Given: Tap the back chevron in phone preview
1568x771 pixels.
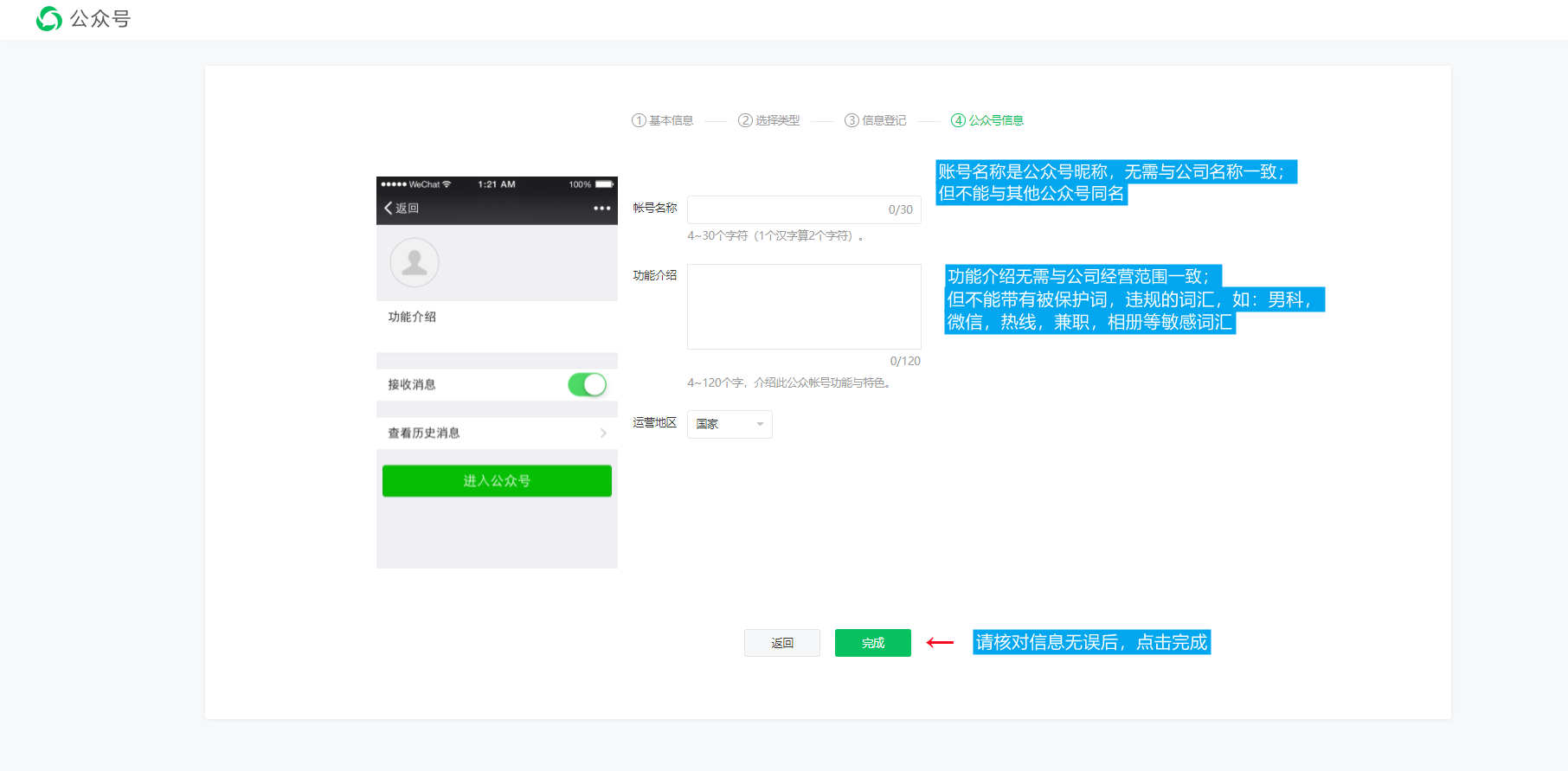Looking at the screenshot, I should [x=389, y=208].
